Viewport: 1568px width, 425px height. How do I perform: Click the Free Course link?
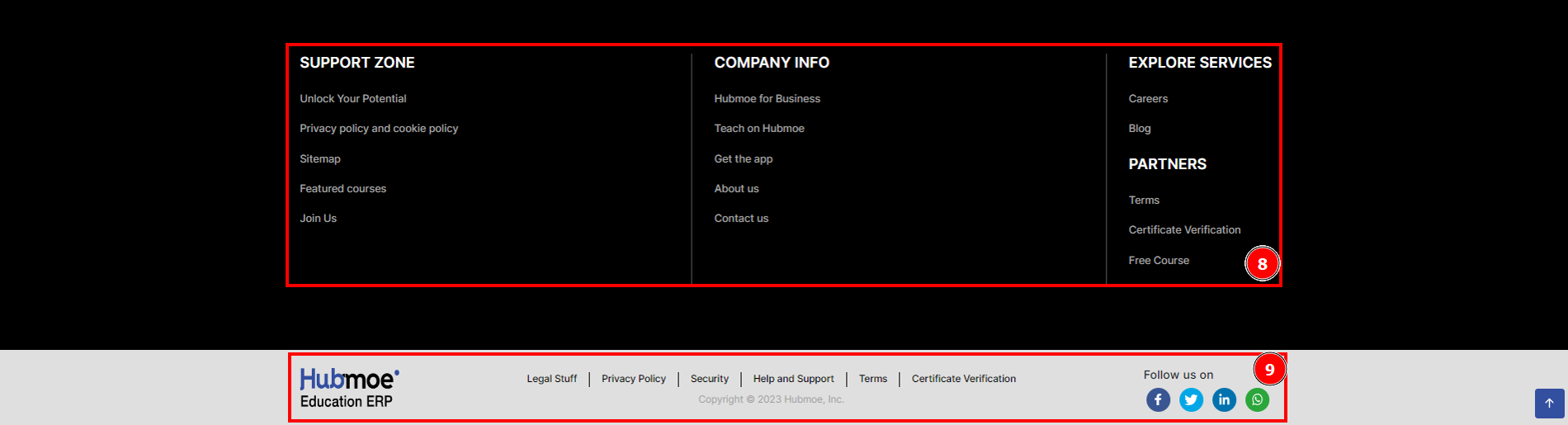coord(1159,260)
